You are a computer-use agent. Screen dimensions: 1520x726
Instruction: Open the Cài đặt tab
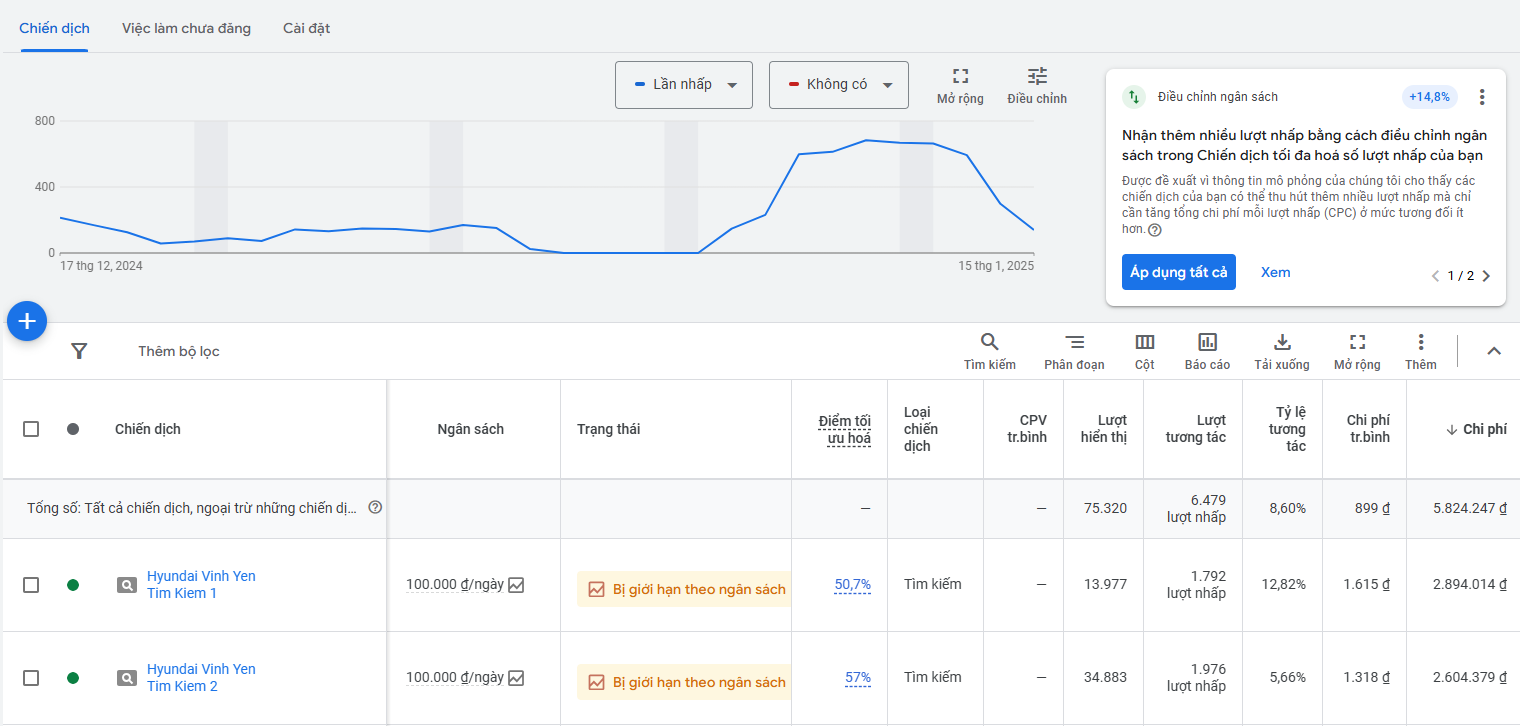pyautogui.click(x=306, y=28)
